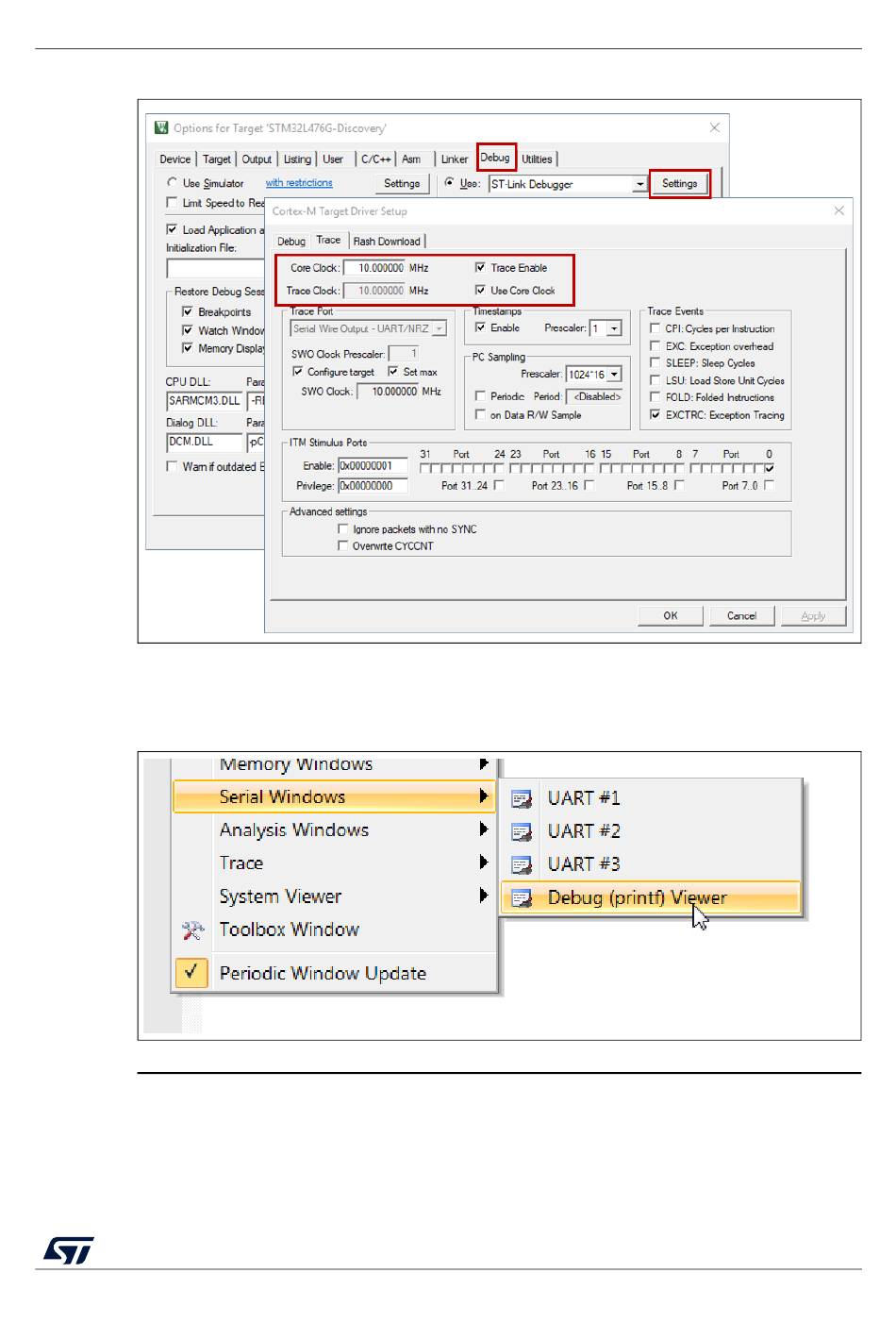Open the Trace menu entry

[x=334, y=863]
